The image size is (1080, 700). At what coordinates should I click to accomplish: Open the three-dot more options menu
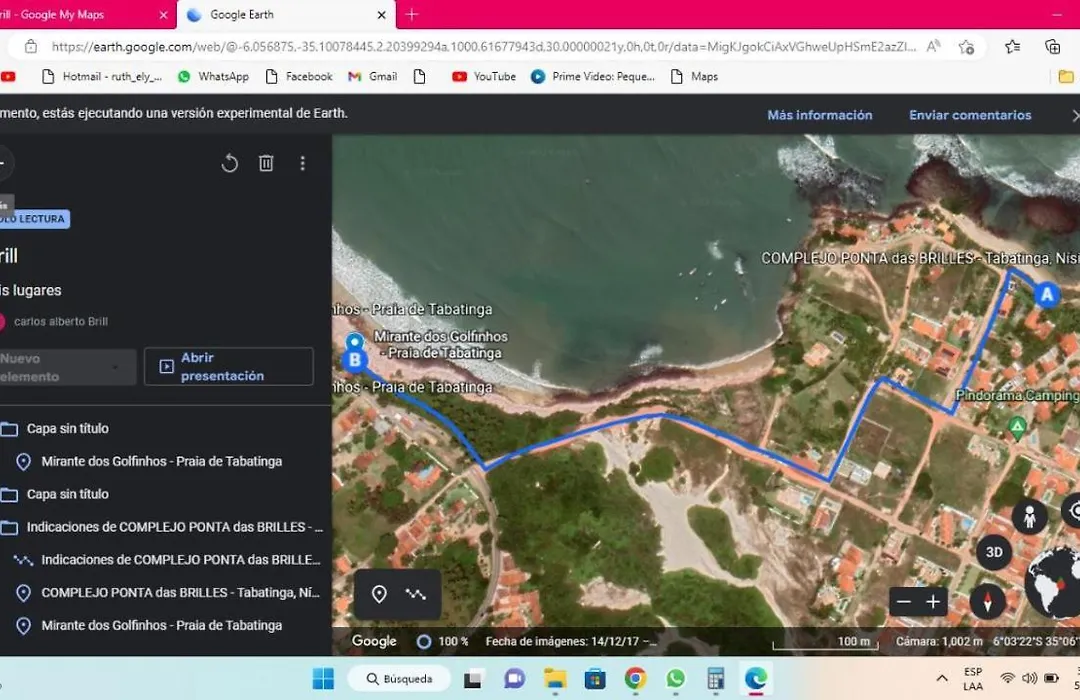(302, 163)
